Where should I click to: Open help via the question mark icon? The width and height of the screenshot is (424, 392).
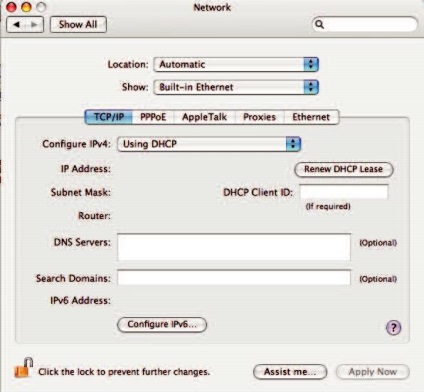coord(393,327)
